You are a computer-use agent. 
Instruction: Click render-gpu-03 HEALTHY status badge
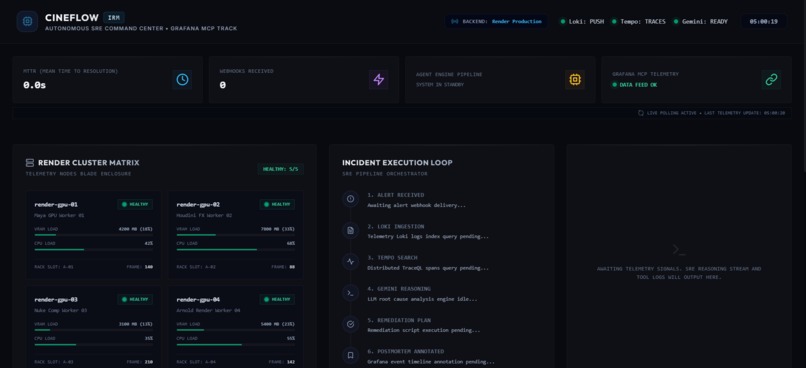(x=135, y=299)
